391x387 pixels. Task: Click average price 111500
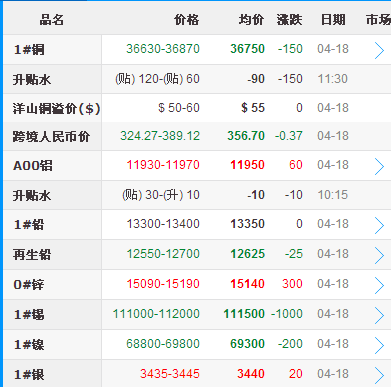[x=244, y=314]
